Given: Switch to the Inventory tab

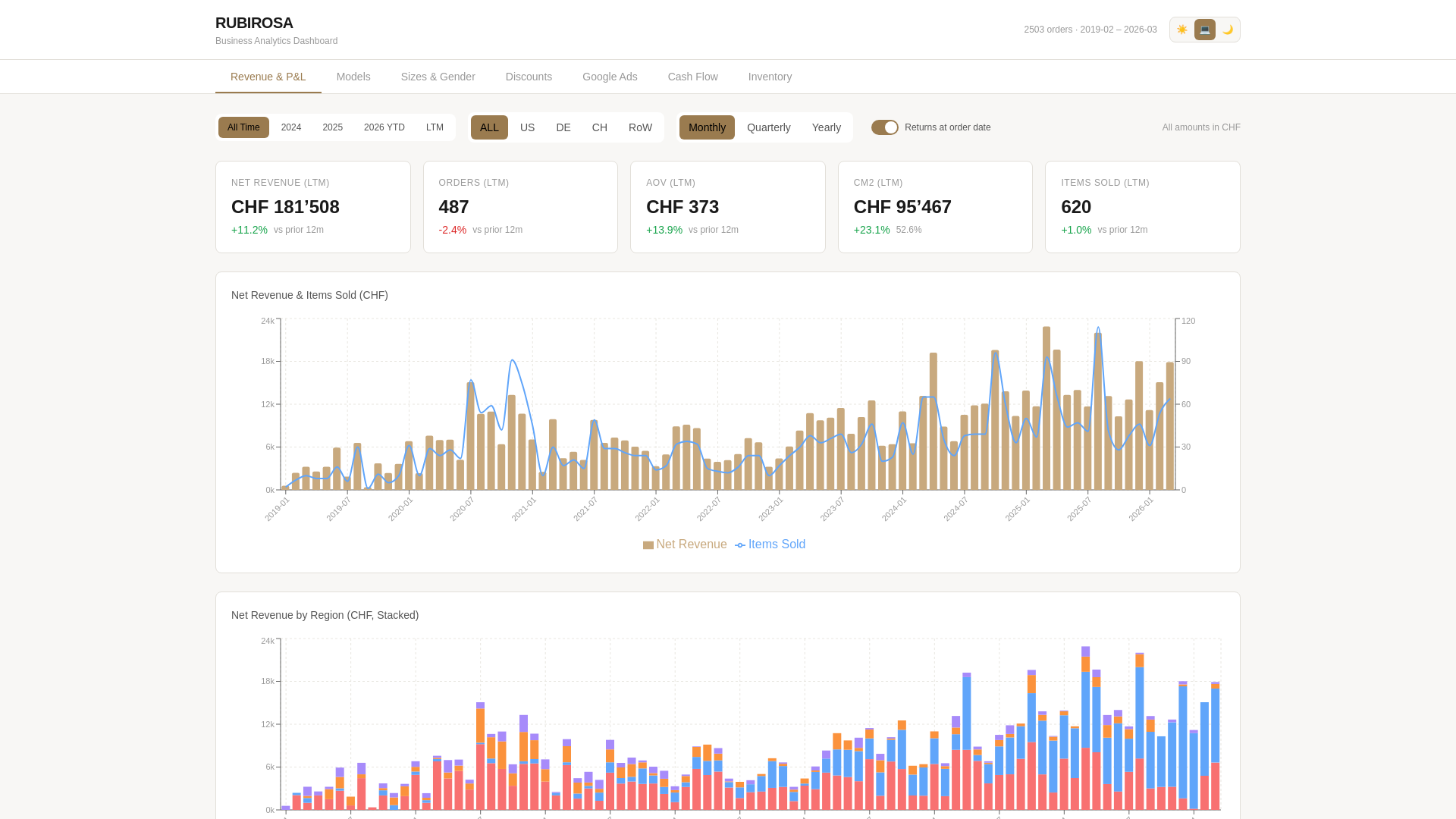Looking at the screenshot, I should 770,77.
